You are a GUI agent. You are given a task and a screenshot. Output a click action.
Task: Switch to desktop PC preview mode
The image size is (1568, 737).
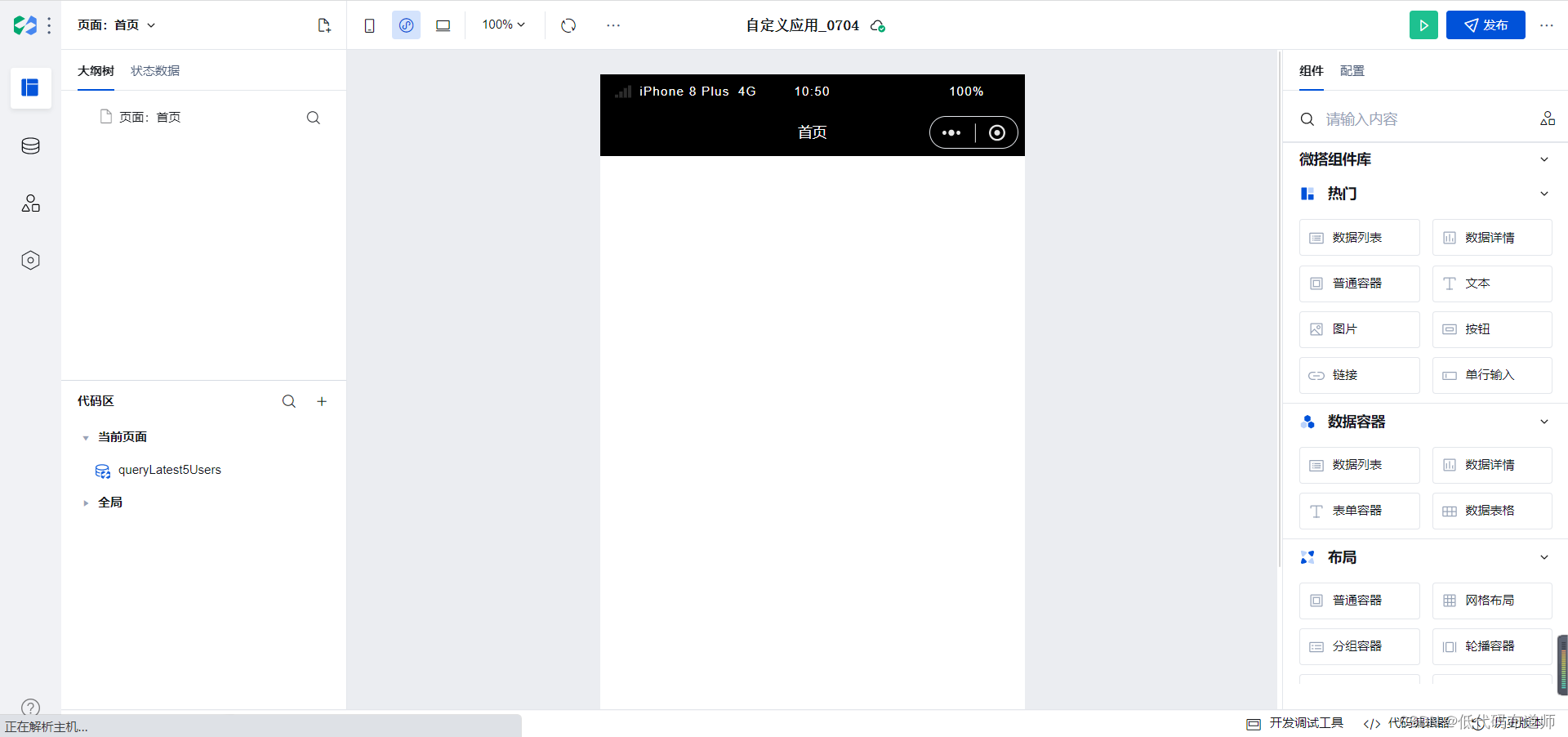click(443, 25)
